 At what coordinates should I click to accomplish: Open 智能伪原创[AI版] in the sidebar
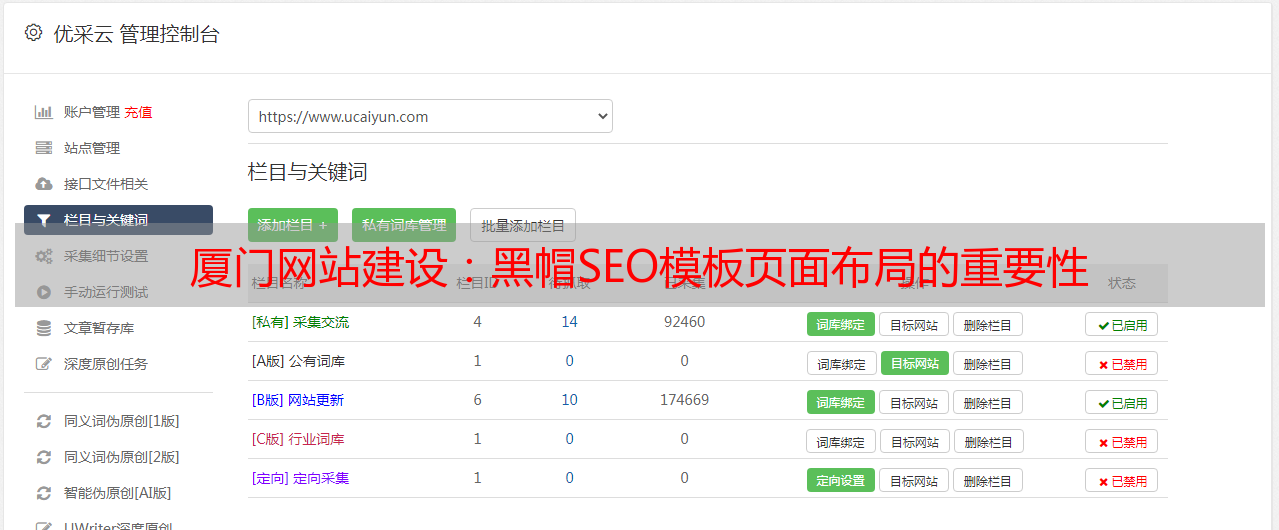point(118,493)
